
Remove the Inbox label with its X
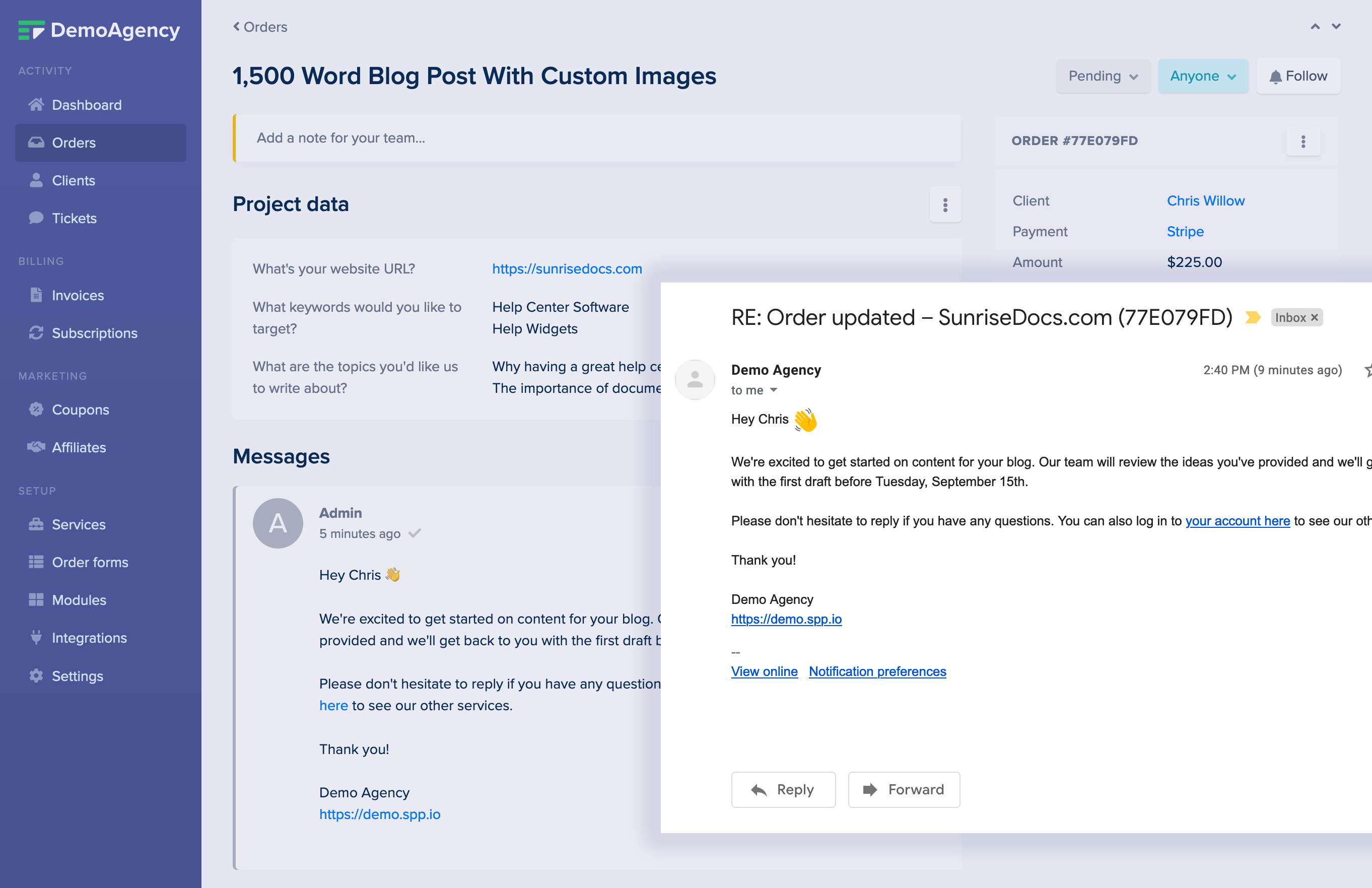pos(1315,318)
